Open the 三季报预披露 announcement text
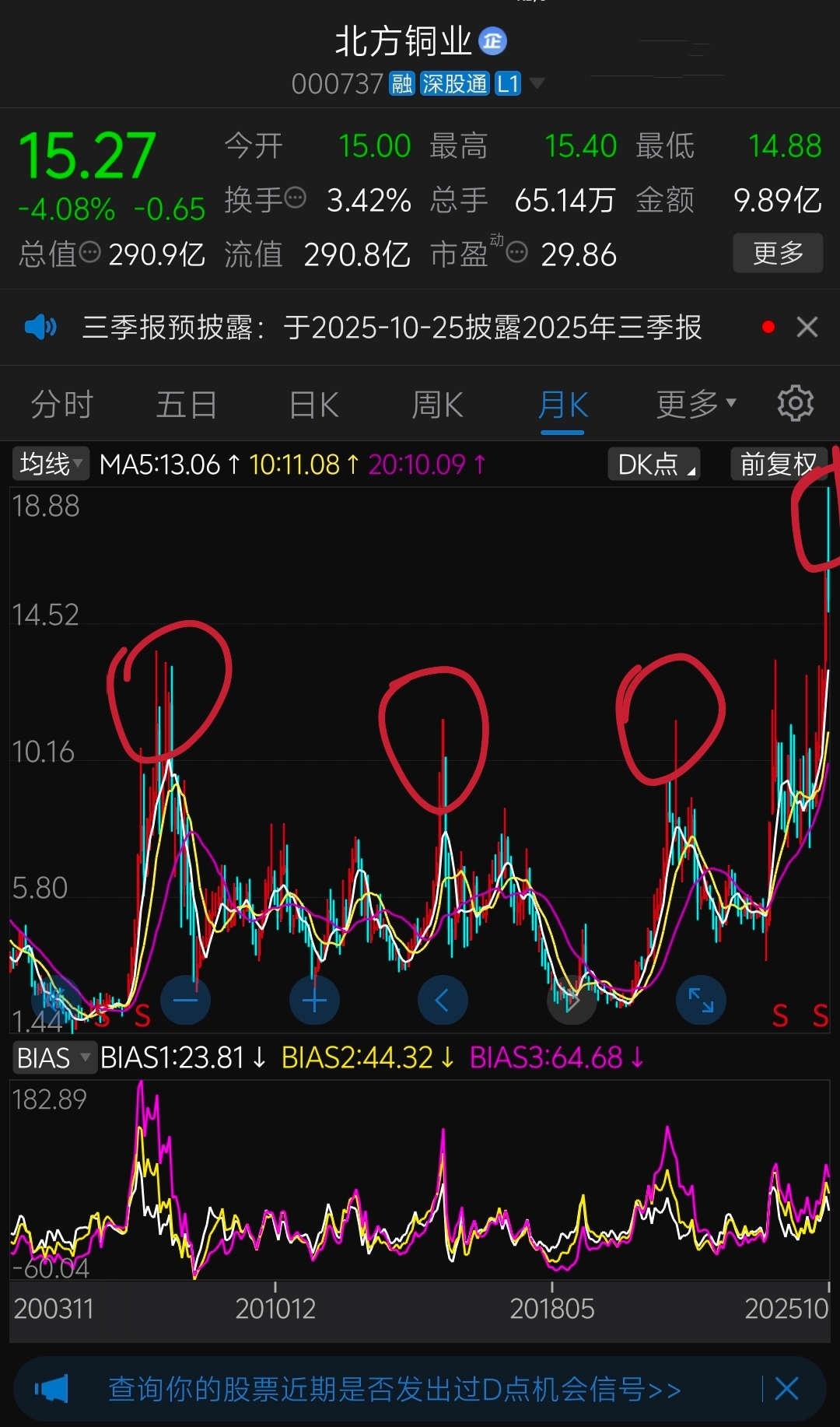Viewport: 840px width, 1427px height. coord(392,328)
